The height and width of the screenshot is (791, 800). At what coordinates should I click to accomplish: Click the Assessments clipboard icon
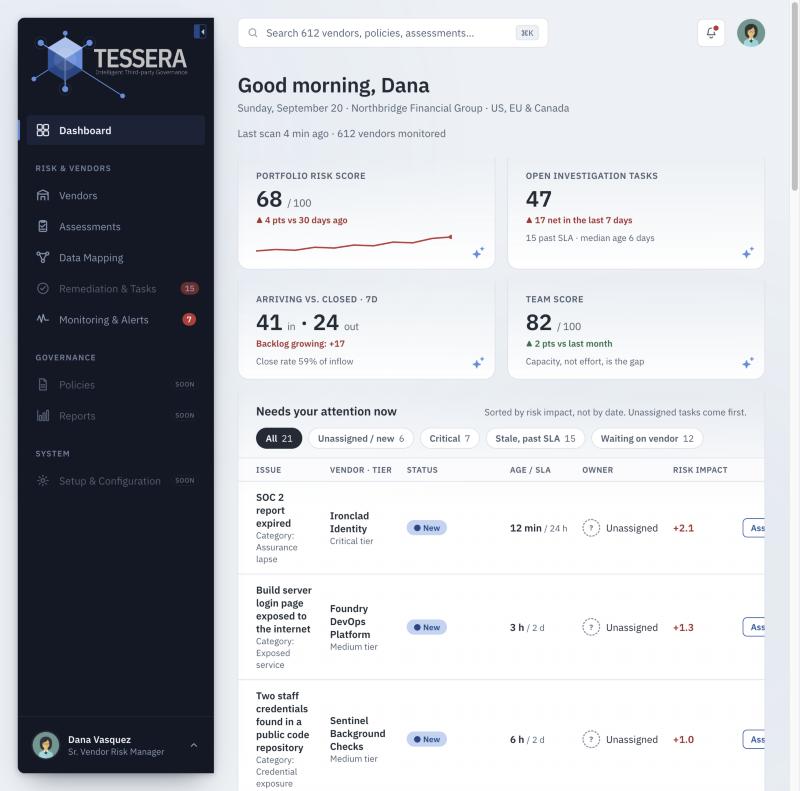pos(43,226)
